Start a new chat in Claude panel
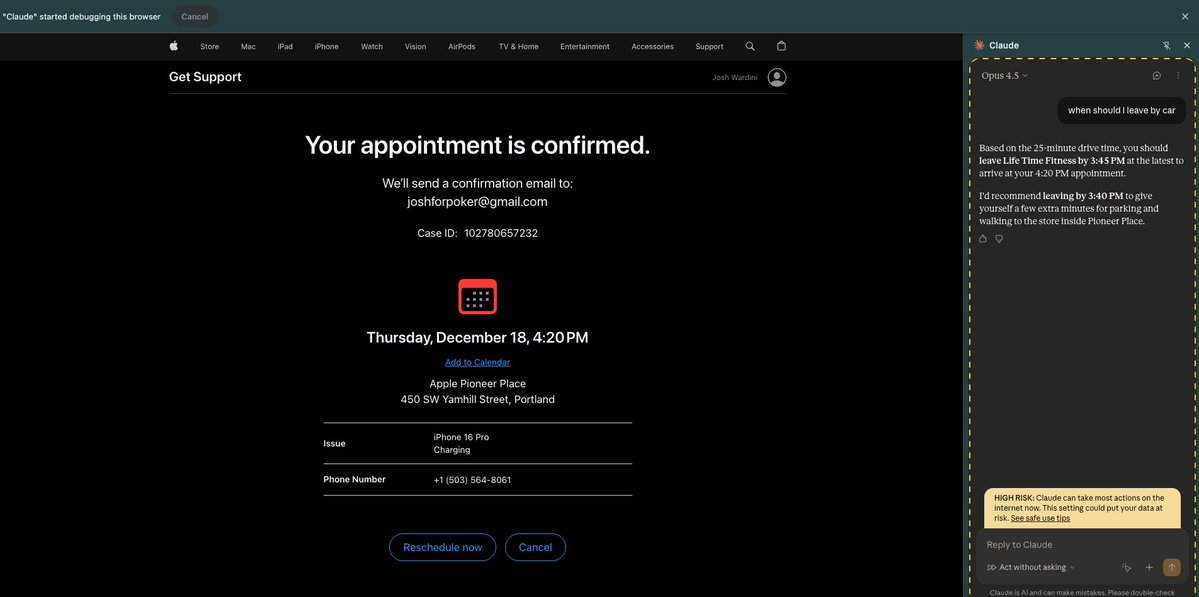The image size is (1199, 597). (x=1157, y=76)
